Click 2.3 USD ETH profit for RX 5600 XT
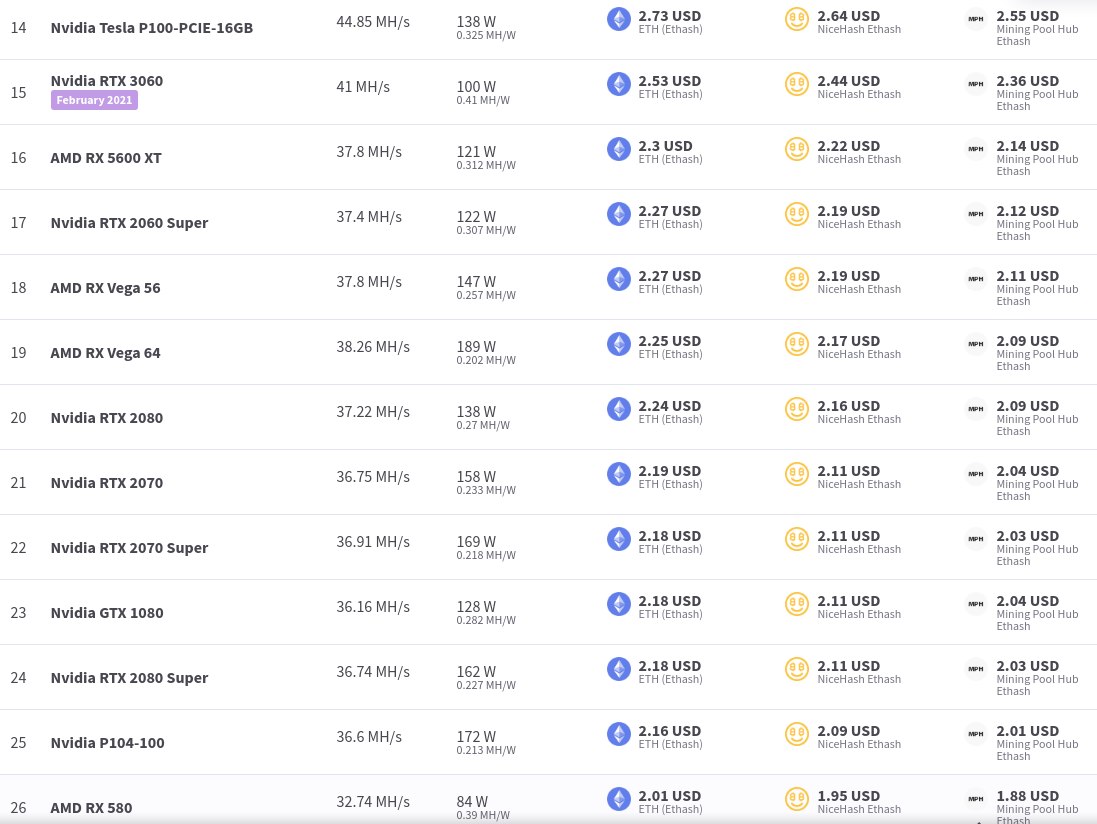The width and height of the screenshot is (1097, 824). pos(665,146)
